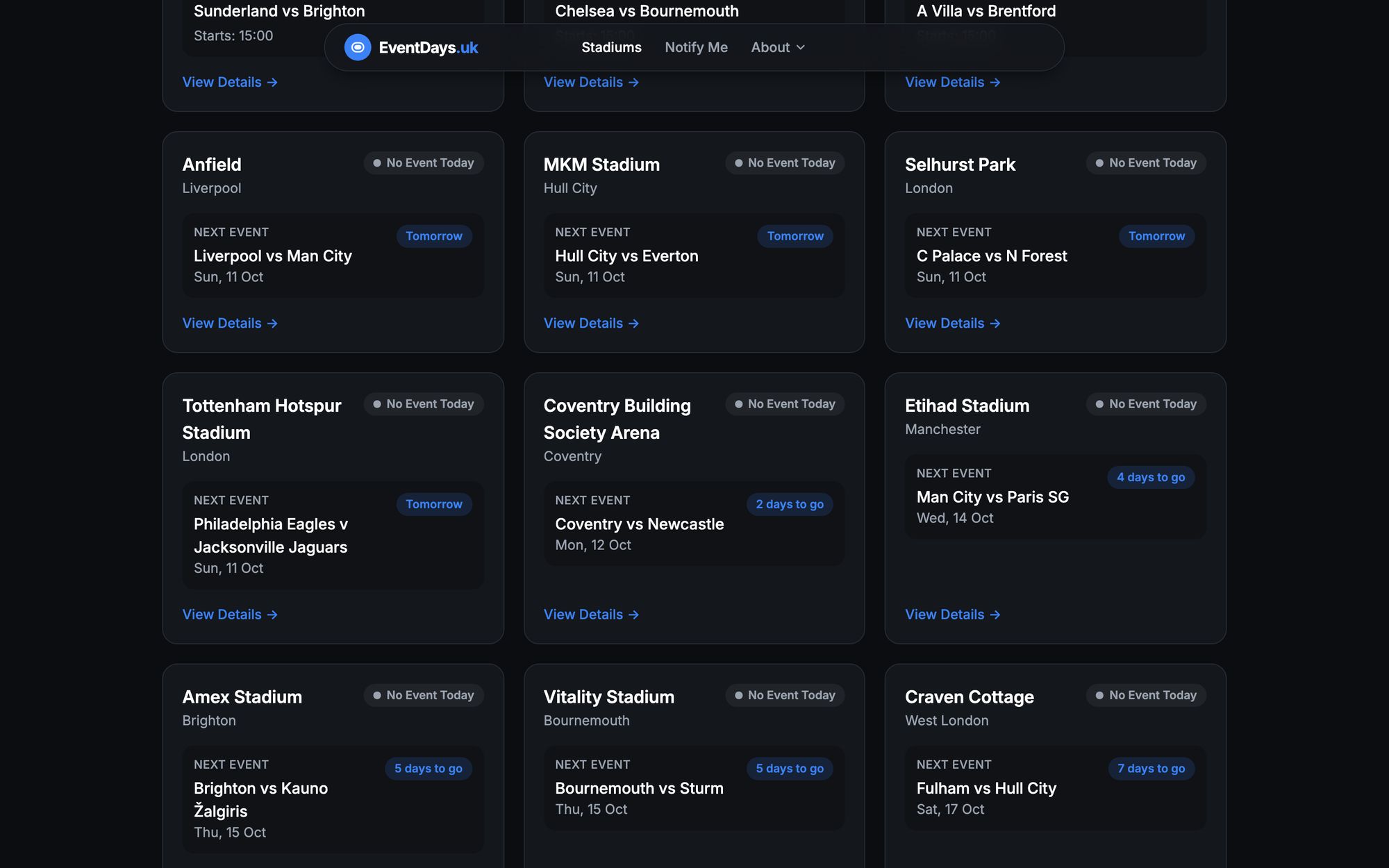
Task: View details for A Villa vs Brentford
Action: click(953, 82)
